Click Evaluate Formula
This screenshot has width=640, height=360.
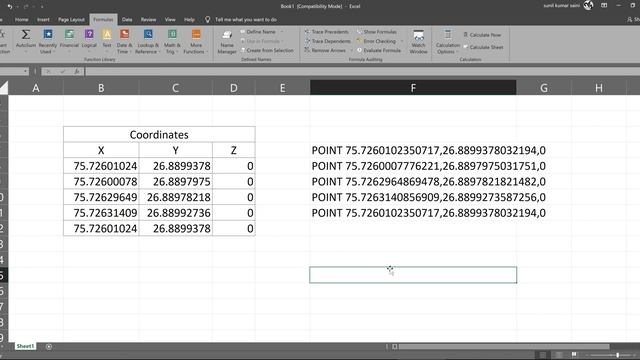(x=379, y=51)
